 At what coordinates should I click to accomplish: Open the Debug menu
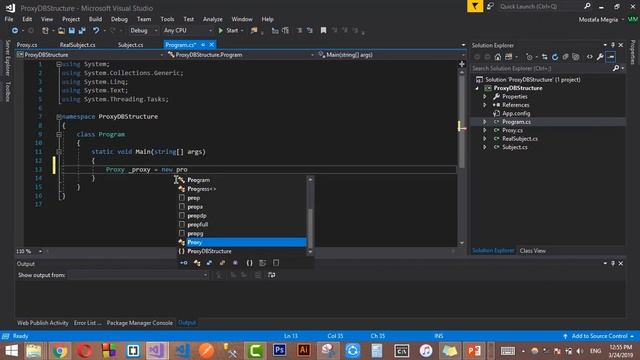pyautogui.click(x=119, y=19)
